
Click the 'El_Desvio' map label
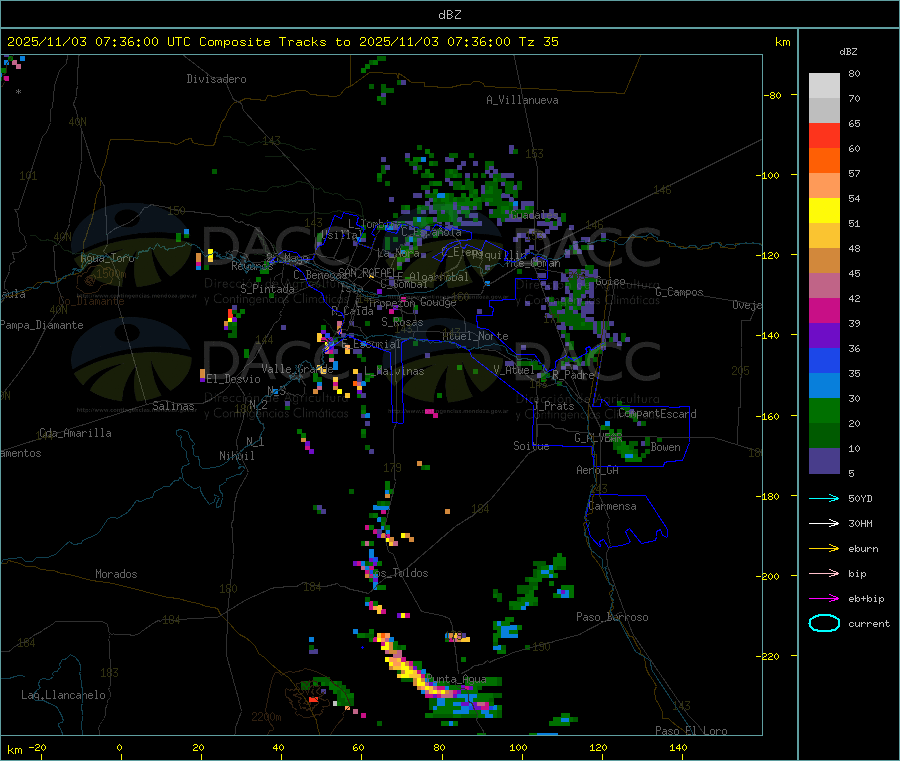coord(233,379)
